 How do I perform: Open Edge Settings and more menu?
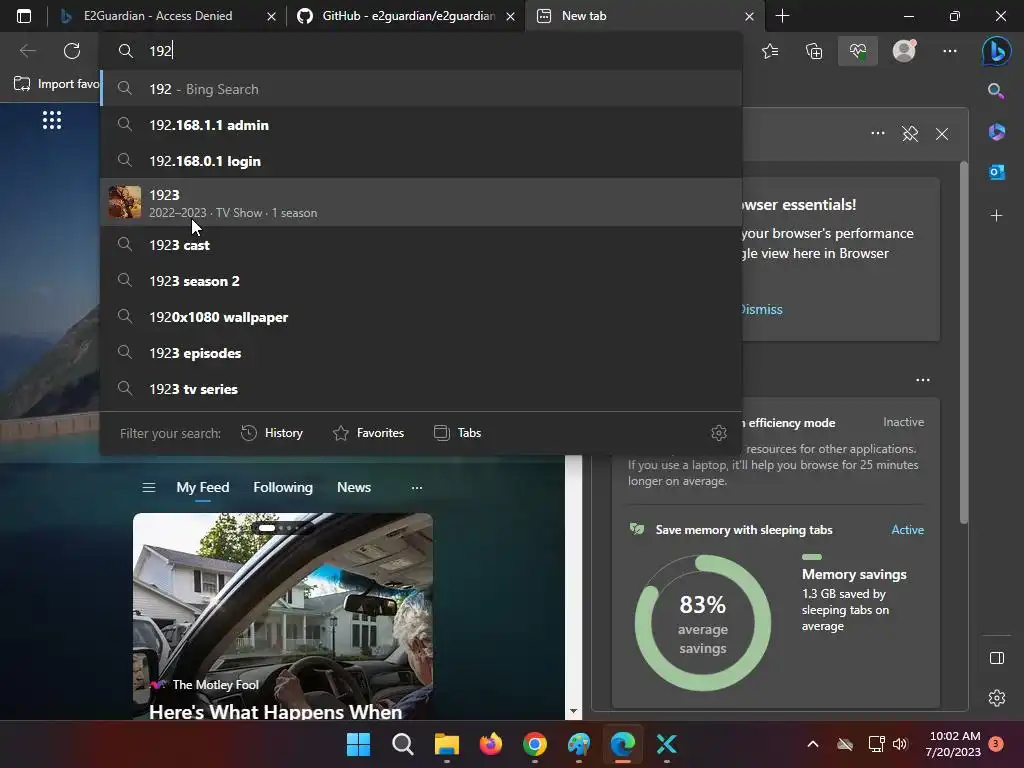tap(950, 51)
